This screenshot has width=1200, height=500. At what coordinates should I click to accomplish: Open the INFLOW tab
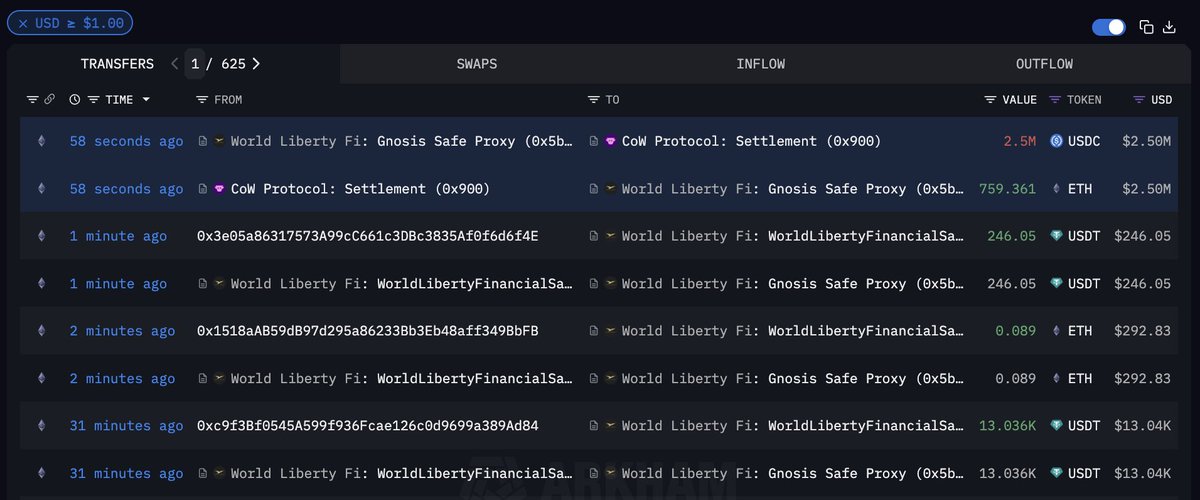click(x=761, y=63)
